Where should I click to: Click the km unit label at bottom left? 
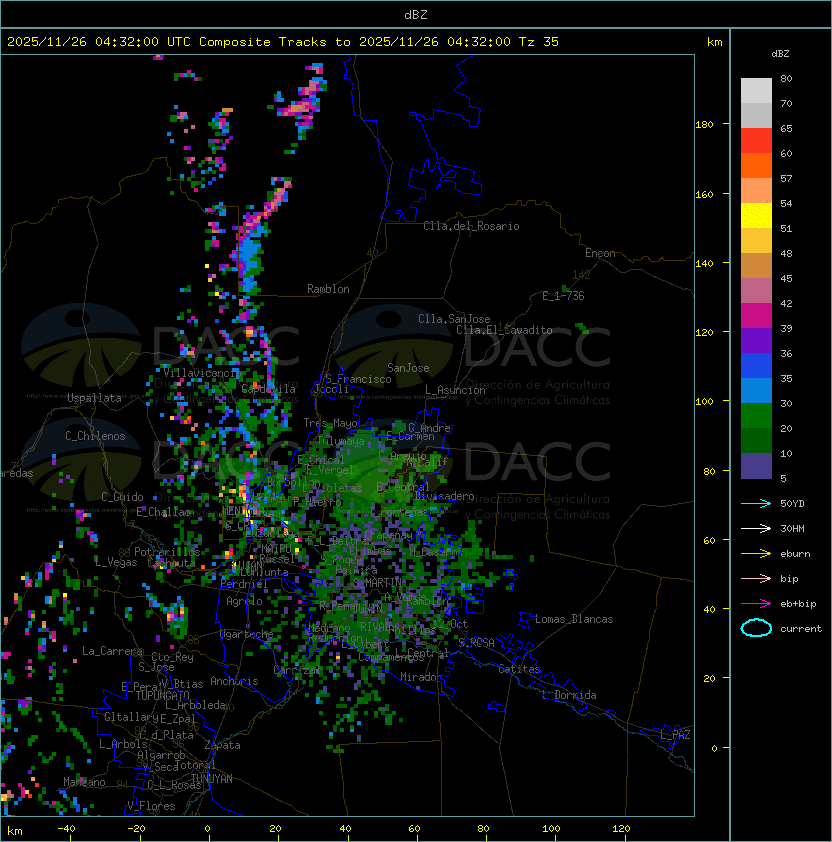15,831
